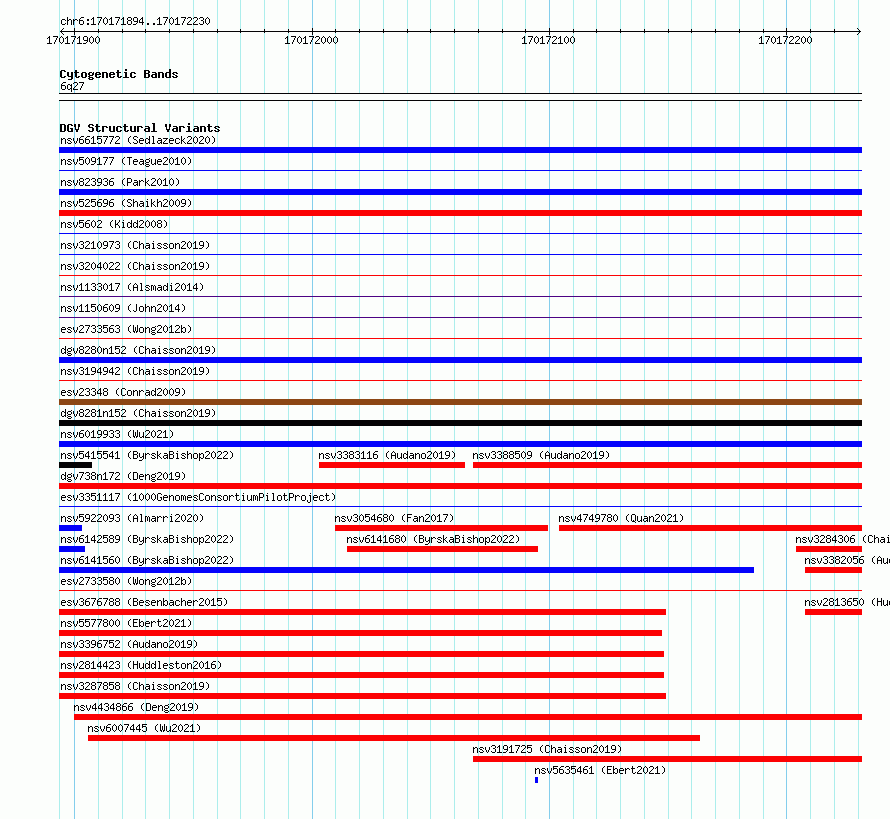Click tiny blue marker under nsv5635461
This screenshot has width=890, height=819.
tap(536, 780)
